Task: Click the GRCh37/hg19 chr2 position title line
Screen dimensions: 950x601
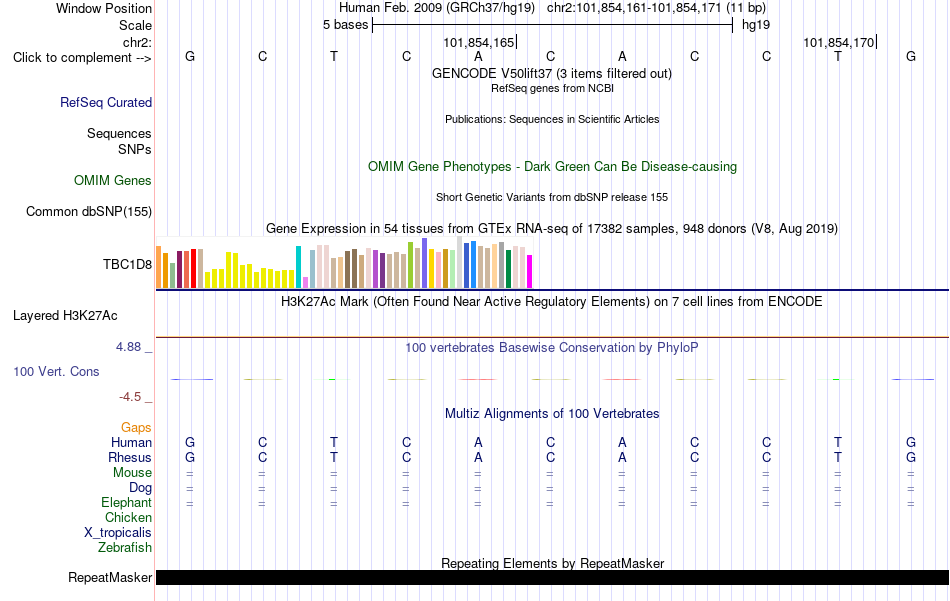Action: click(552, 8)
